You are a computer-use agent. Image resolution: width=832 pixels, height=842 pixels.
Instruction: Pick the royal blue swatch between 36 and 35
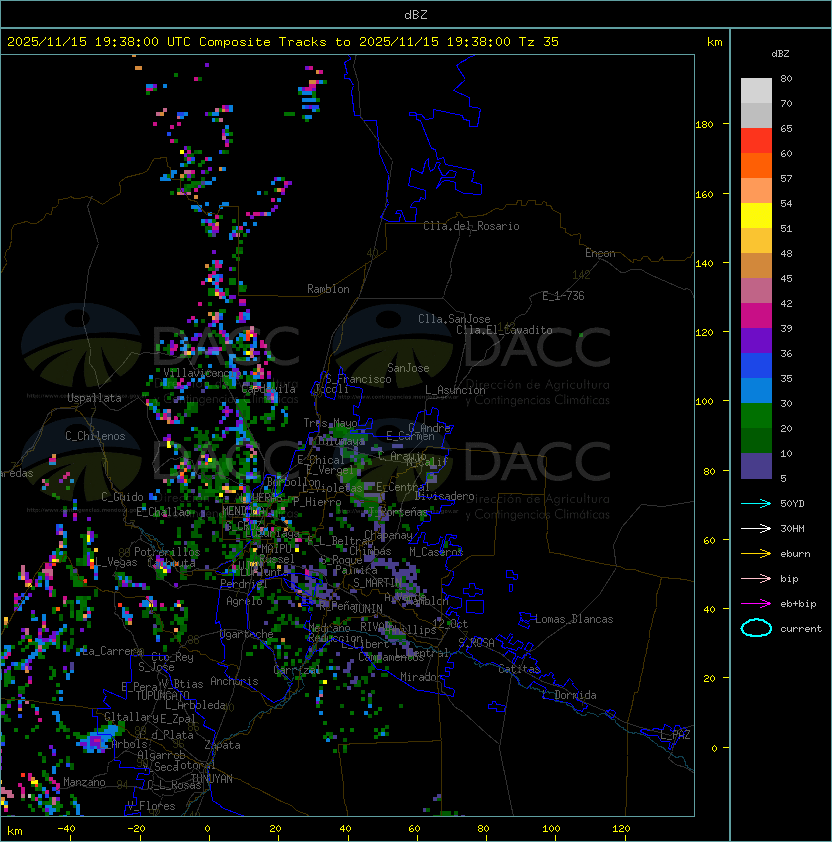(x=756, y=366)
